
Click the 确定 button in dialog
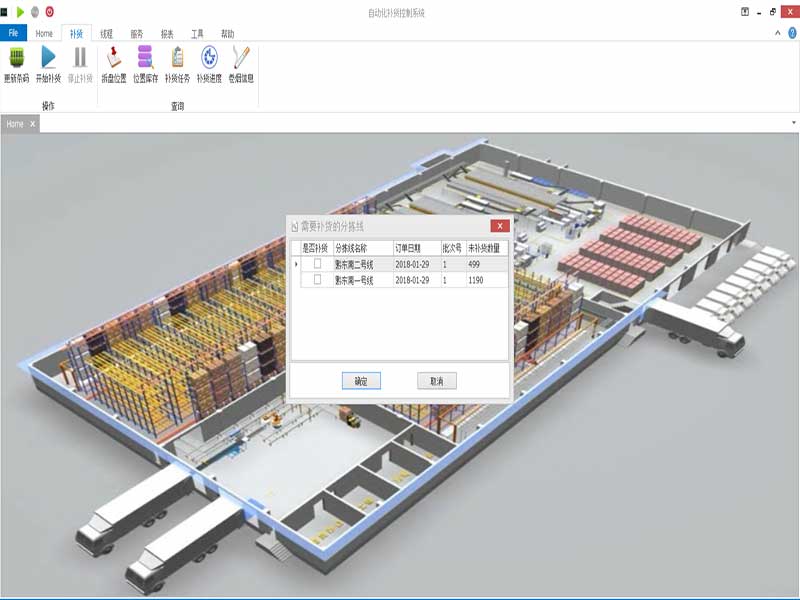(x=361, y=381)
